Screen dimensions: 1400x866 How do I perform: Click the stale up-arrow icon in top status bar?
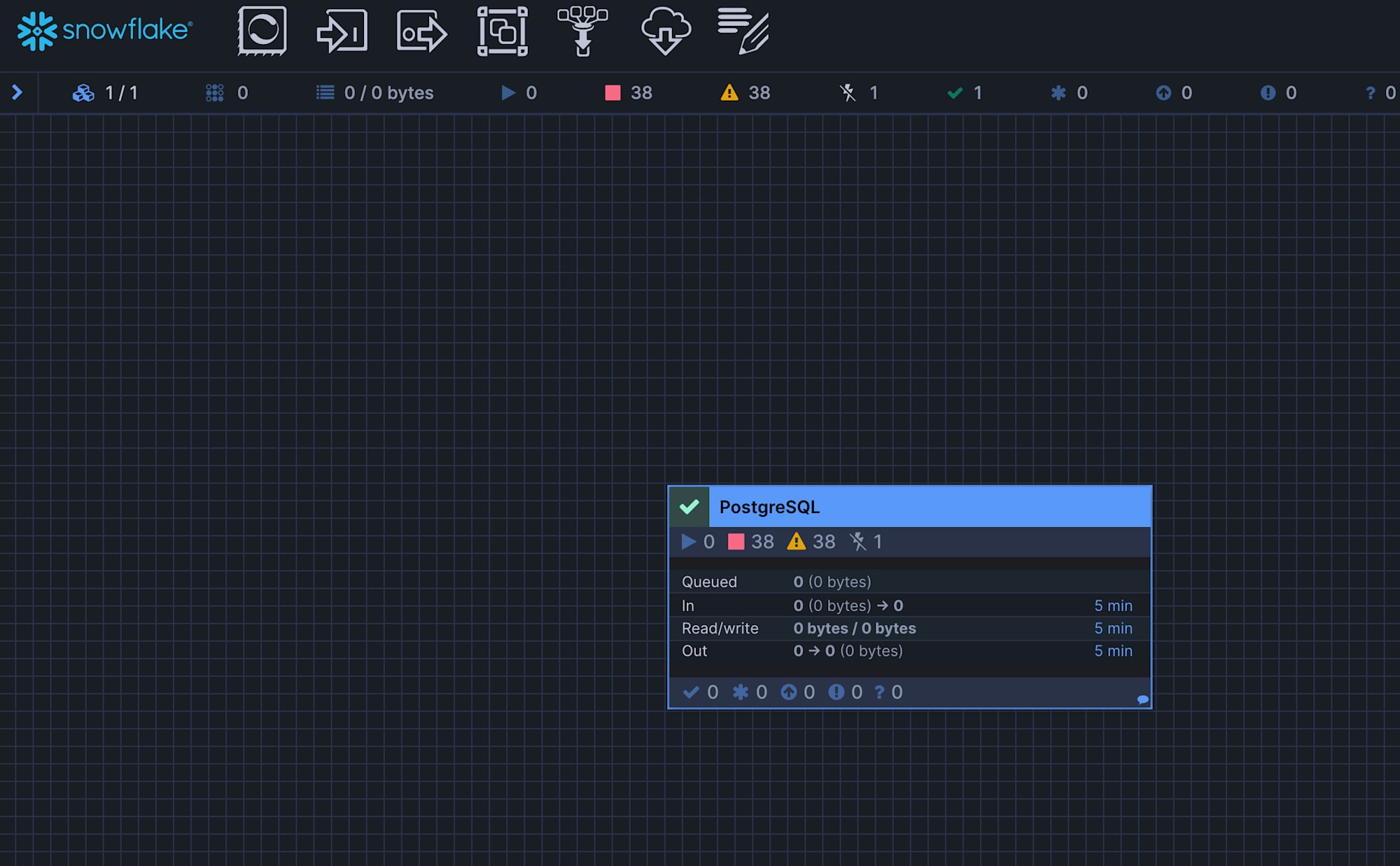[x=1163, y=92]
